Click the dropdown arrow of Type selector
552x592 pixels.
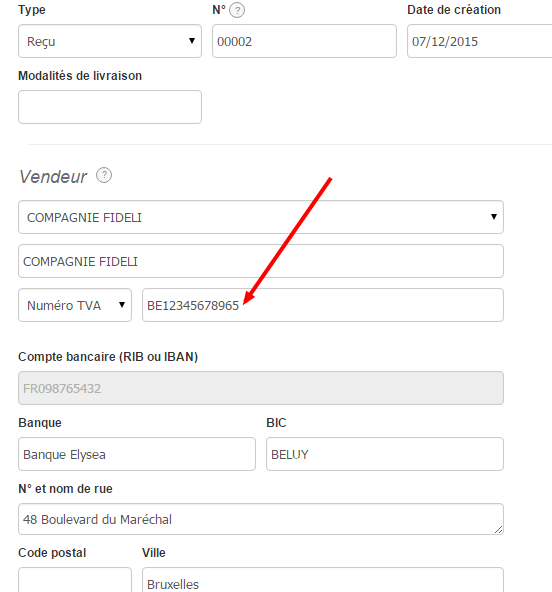pos(192,41)
